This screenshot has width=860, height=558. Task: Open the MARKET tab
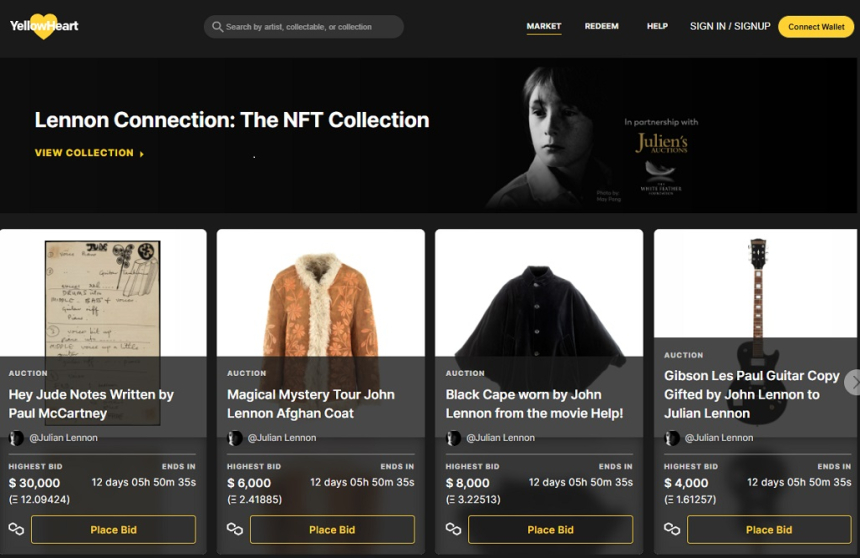click(544, 26)
